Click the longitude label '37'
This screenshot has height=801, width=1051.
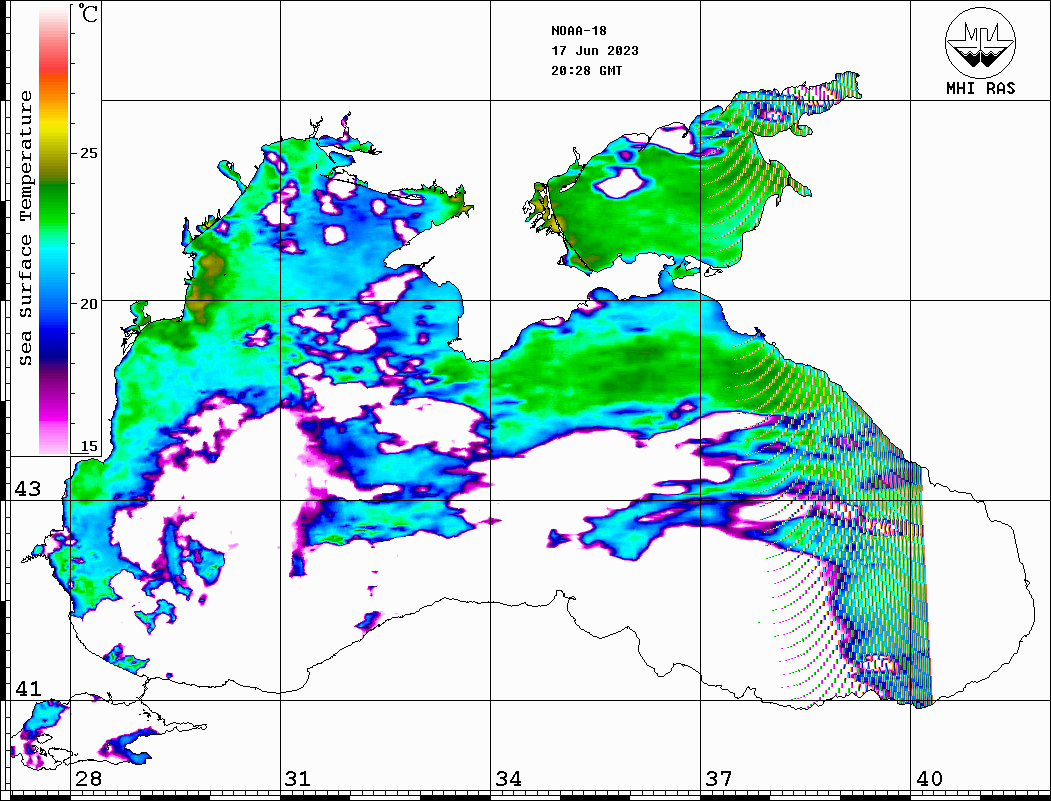point(719,778)
